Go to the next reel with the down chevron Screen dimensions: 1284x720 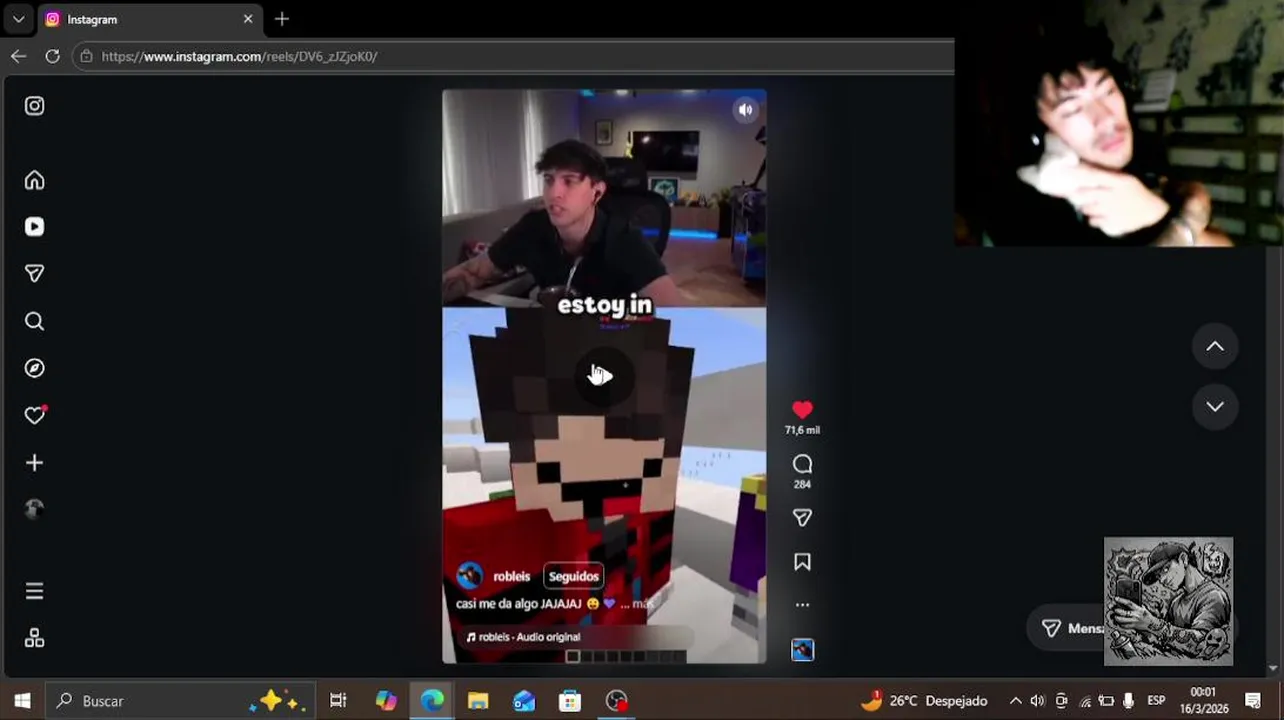[1215, 407]
